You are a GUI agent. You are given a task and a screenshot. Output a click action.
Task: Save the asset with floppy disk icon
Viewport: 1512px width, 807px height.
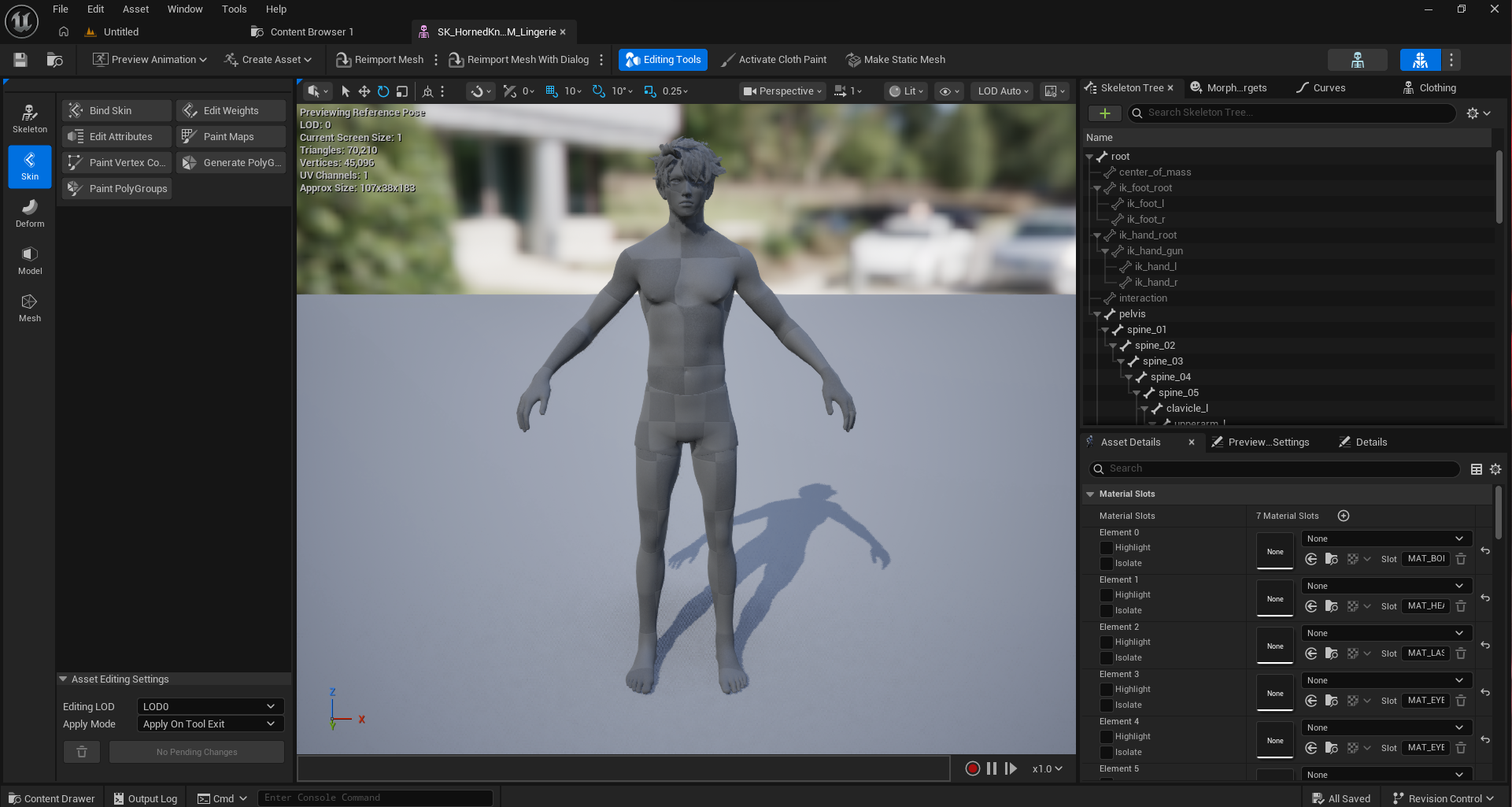(x=20, y=60)
